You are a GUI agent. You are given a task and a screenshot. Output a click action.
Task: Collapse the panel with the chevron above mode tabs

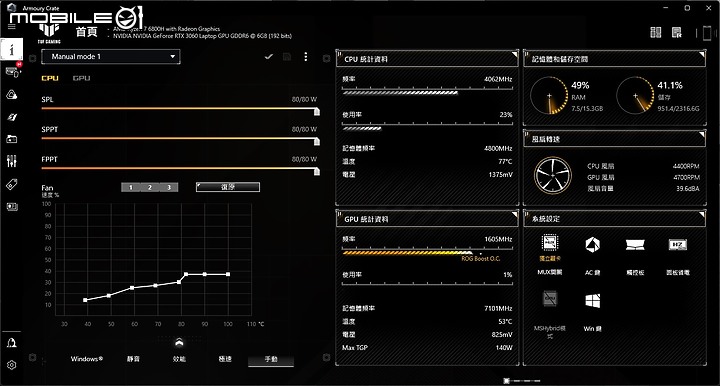click(179, 342)
